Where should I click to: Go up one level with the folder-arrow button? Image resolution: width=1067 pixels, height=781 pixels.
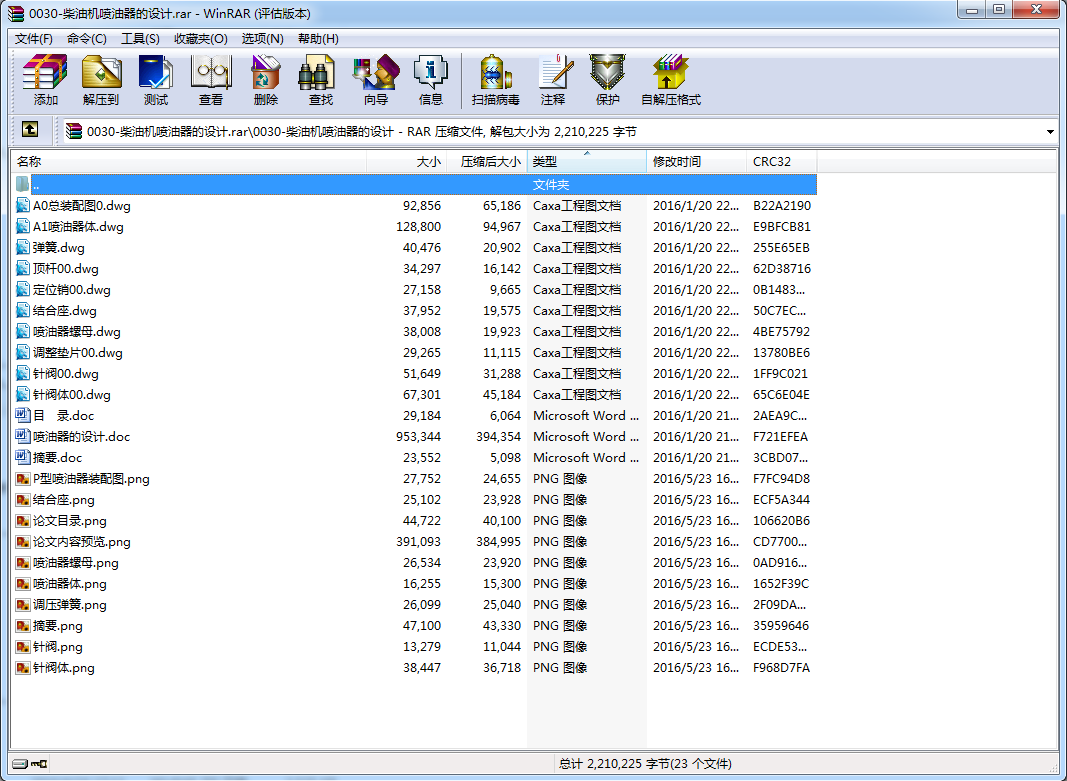tap(30, 130)
